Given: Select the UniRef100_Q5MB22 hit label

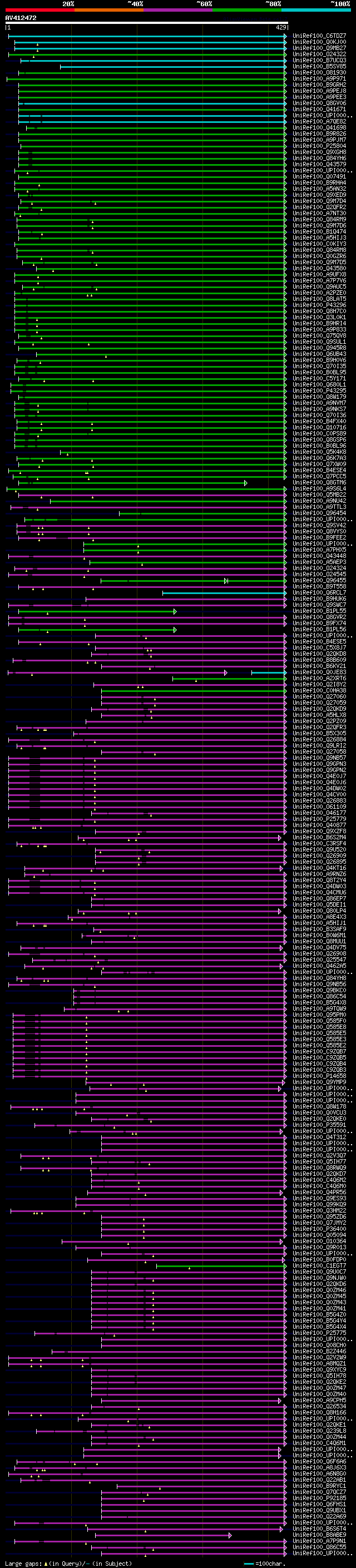Looking at the screenshot, I should coord(319,495).
